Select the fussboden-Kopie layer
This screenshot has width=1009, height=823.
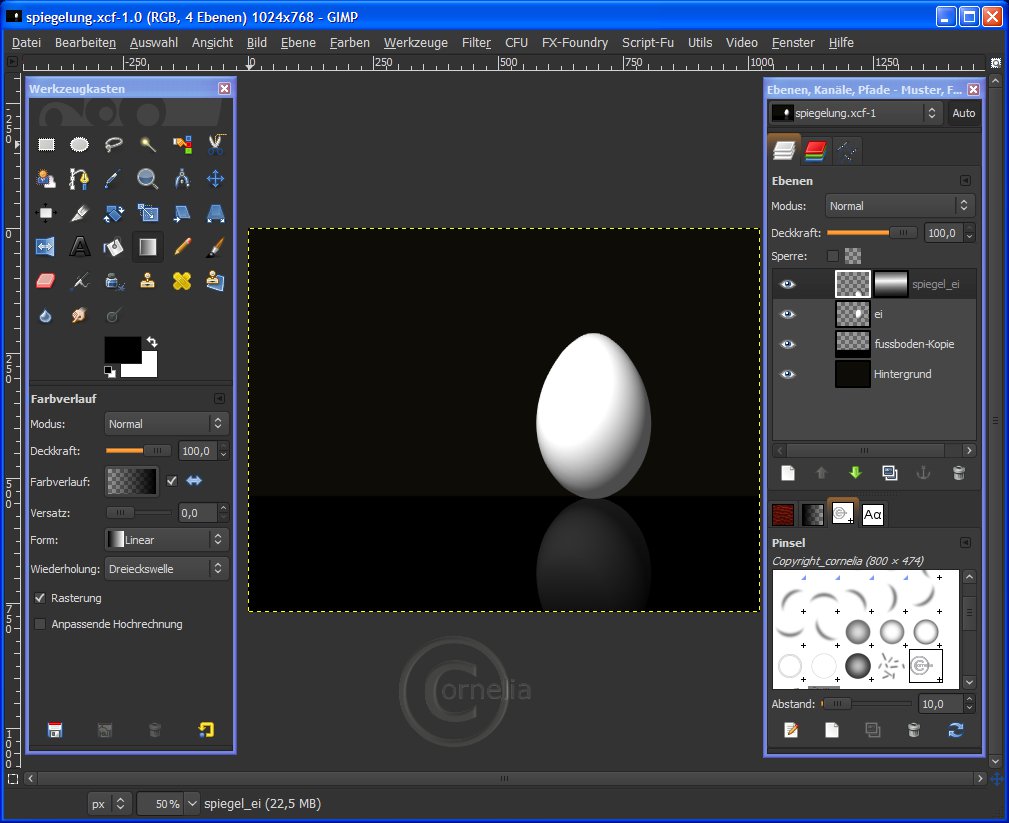coord(913,344)
